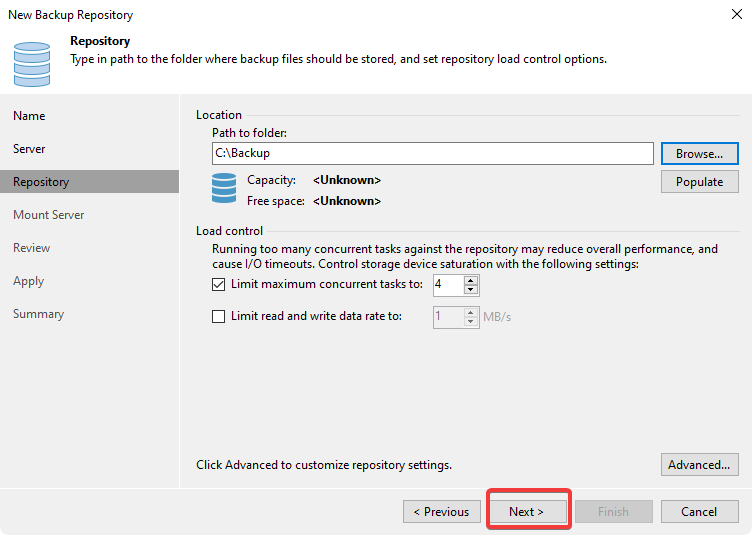Enable Limit maximum concurrent tasks checkbox
Screen dimensions: 752x535
(220, 285)
